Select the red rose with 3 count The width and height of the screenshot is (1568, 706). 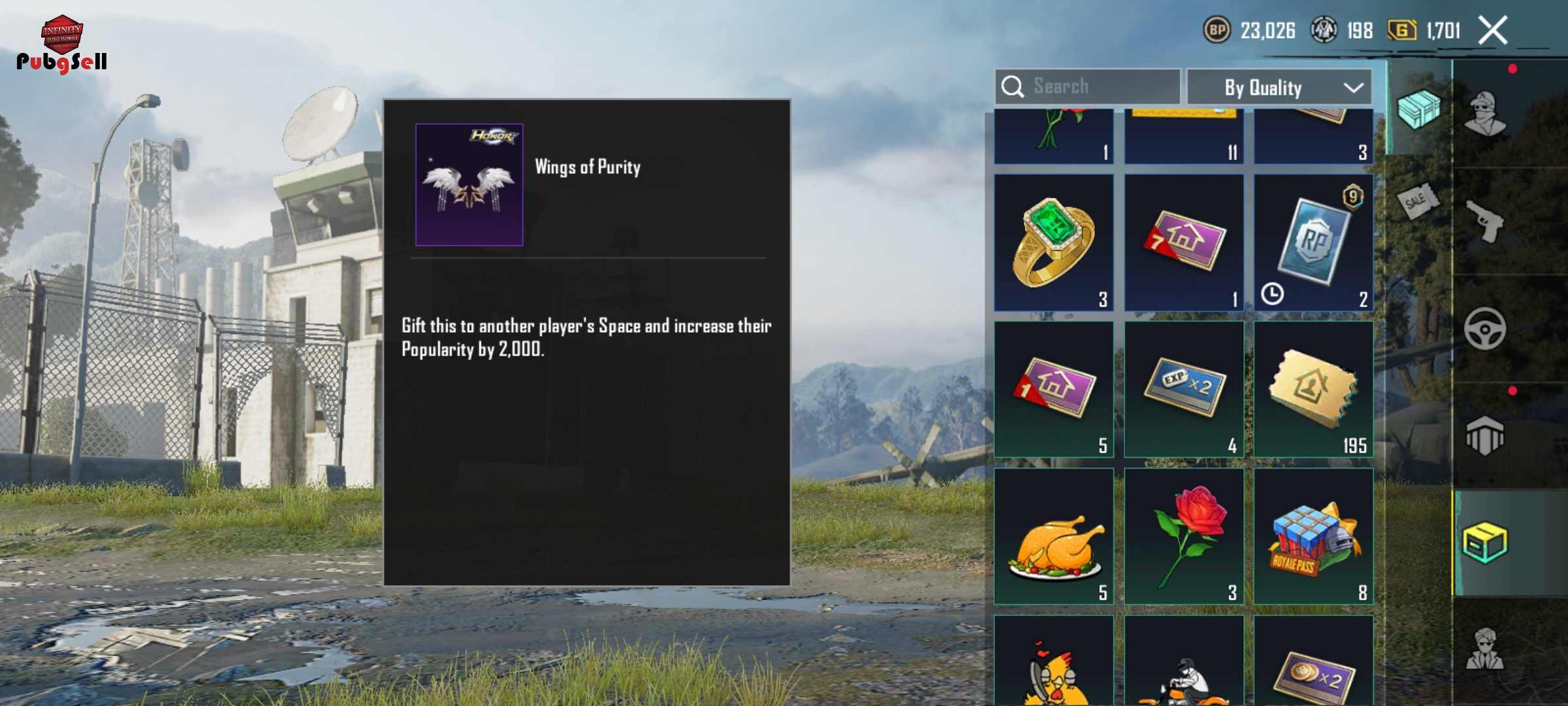tap(1184, 536)
